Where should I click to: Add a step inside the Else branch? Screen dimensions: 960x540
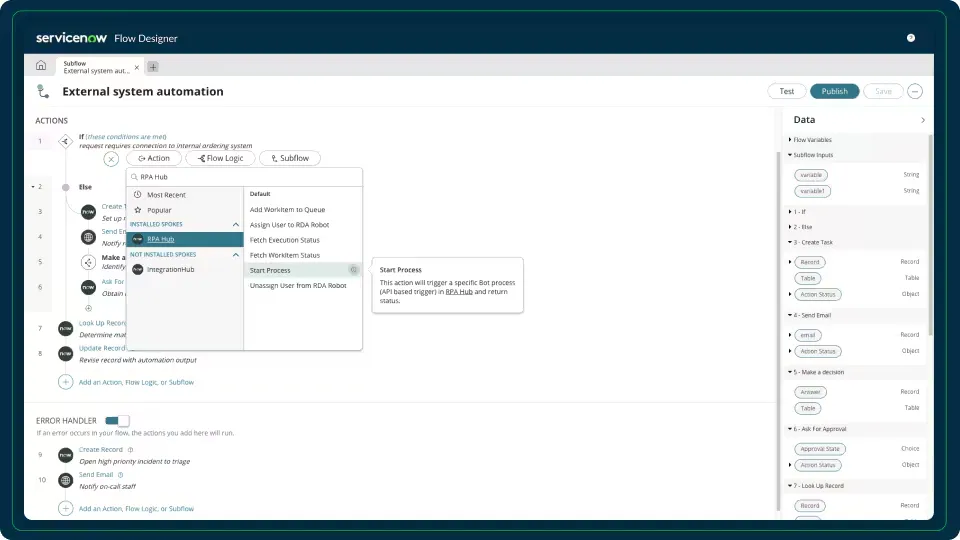pos(88,308)
